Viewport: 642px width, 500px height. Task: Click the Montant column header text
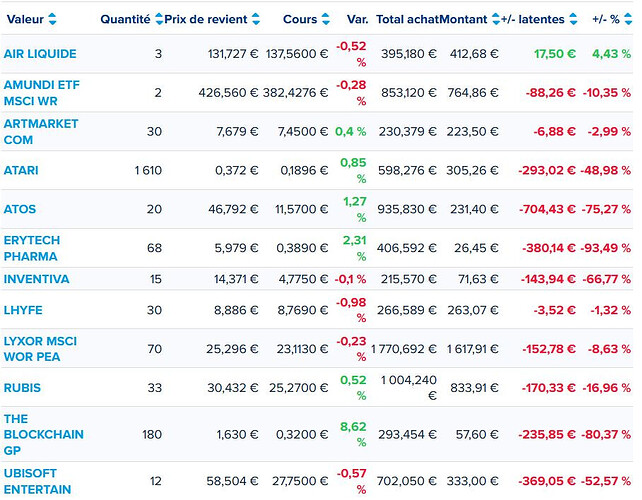[x=463, y=19]
